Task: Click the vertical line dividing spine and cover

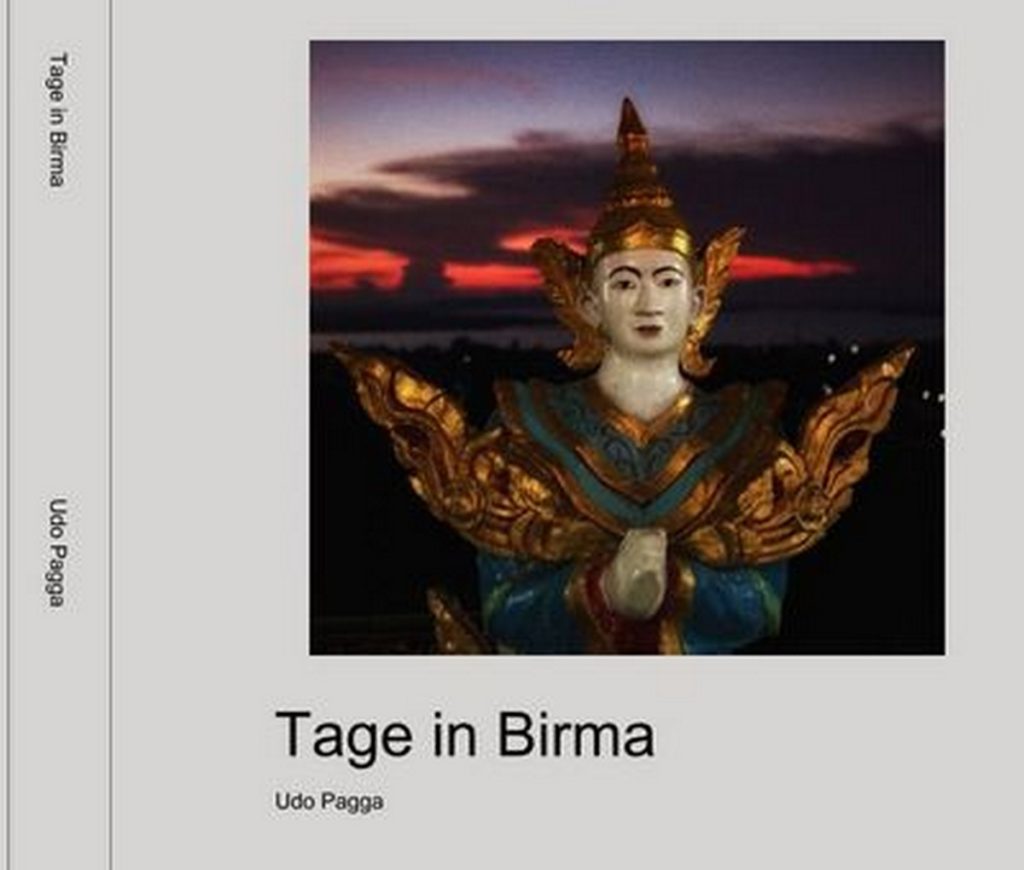Action: click(112, 435)
